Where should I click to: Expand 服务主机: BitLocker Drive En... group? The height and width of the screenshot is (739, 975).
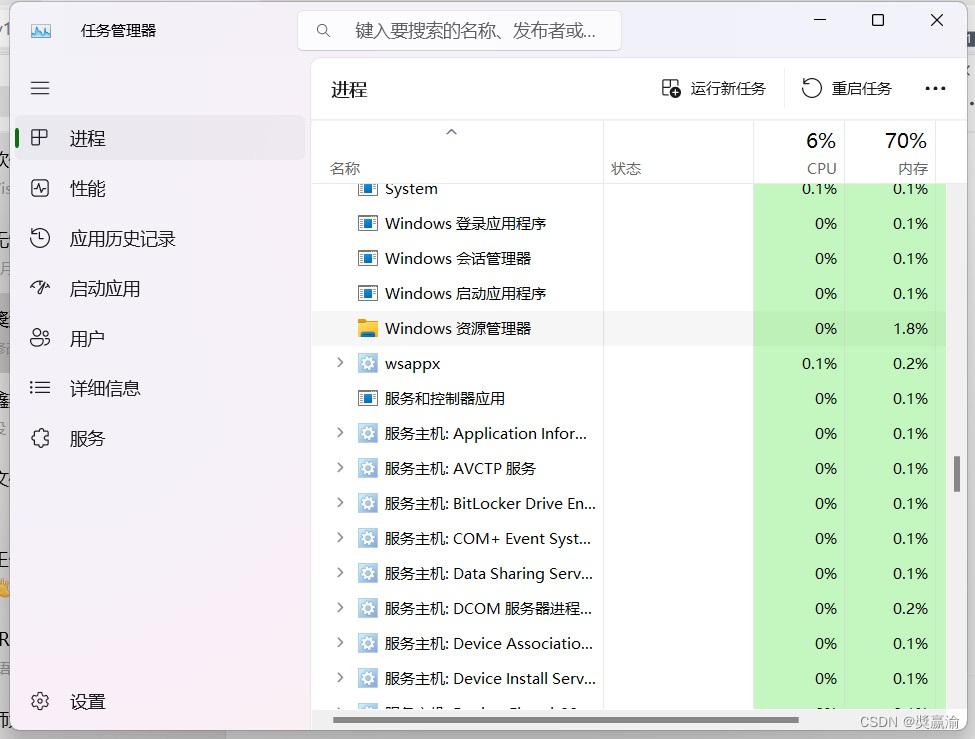340,502
